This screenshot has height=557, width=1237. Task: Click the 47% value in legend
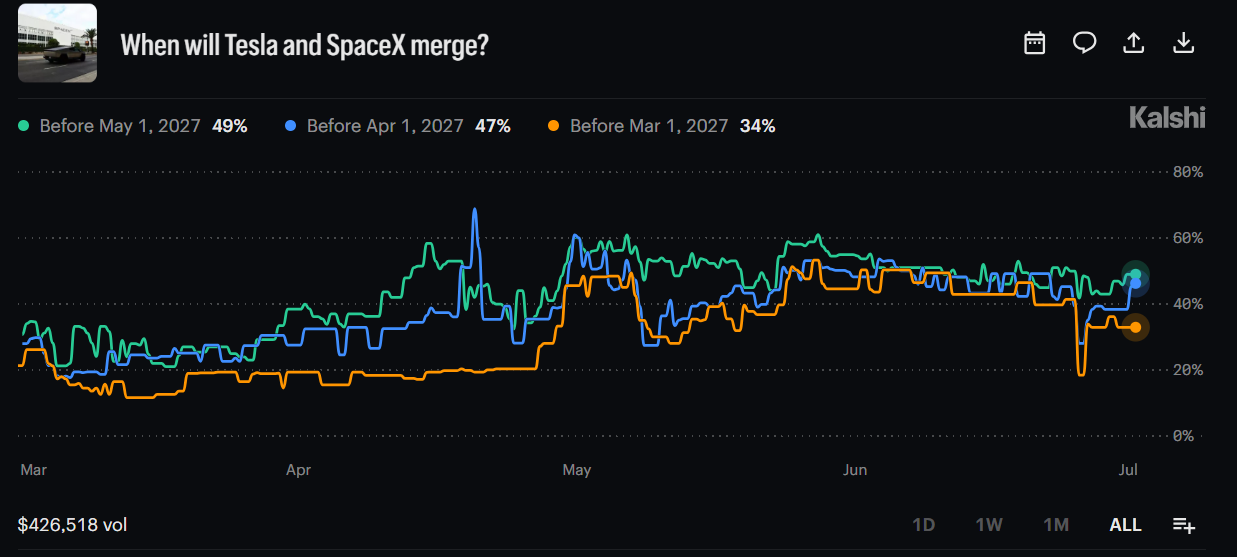coord(493,126)
